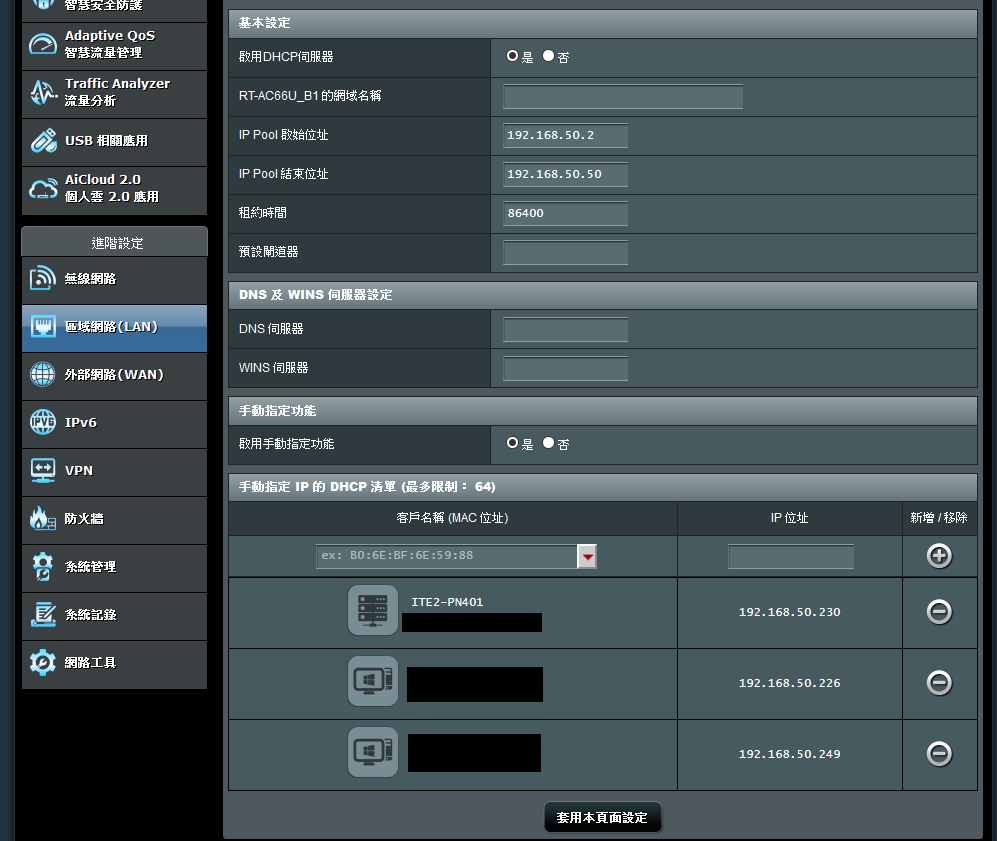Click IP address 192.168.50.226 text
Screen dimensions: 997x841
pos(790,683)
